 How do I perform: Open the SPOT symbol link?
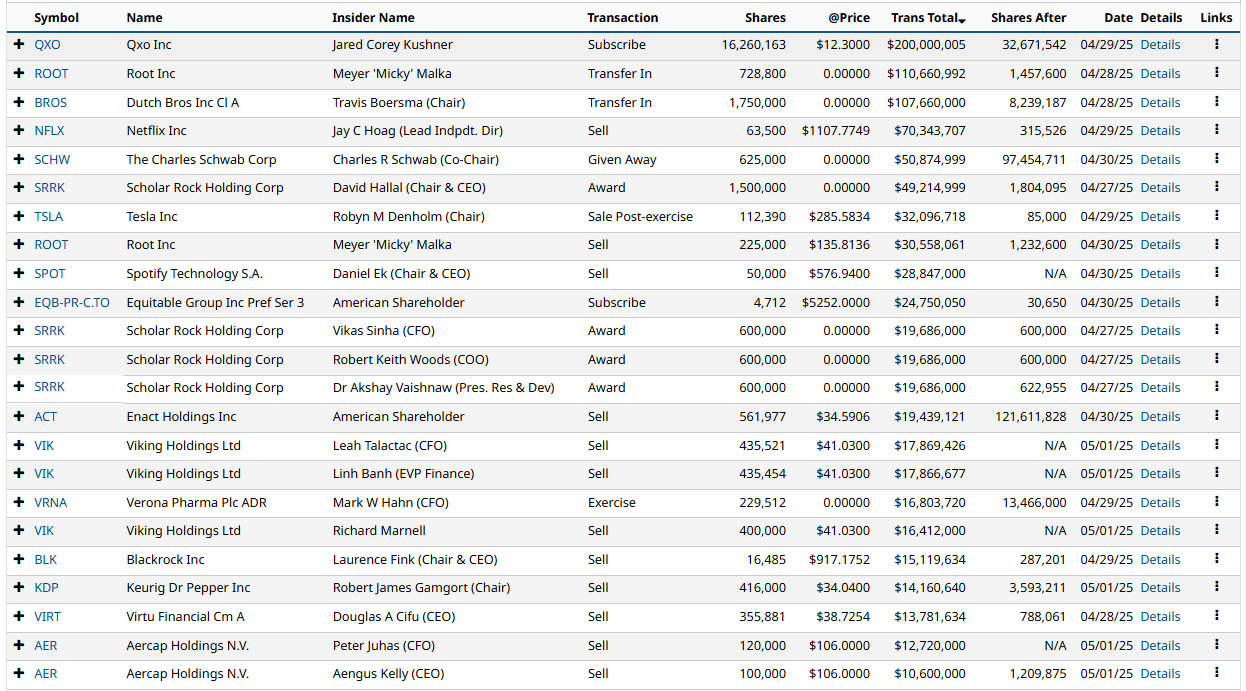pyautogui.click(x=50, y=273)
